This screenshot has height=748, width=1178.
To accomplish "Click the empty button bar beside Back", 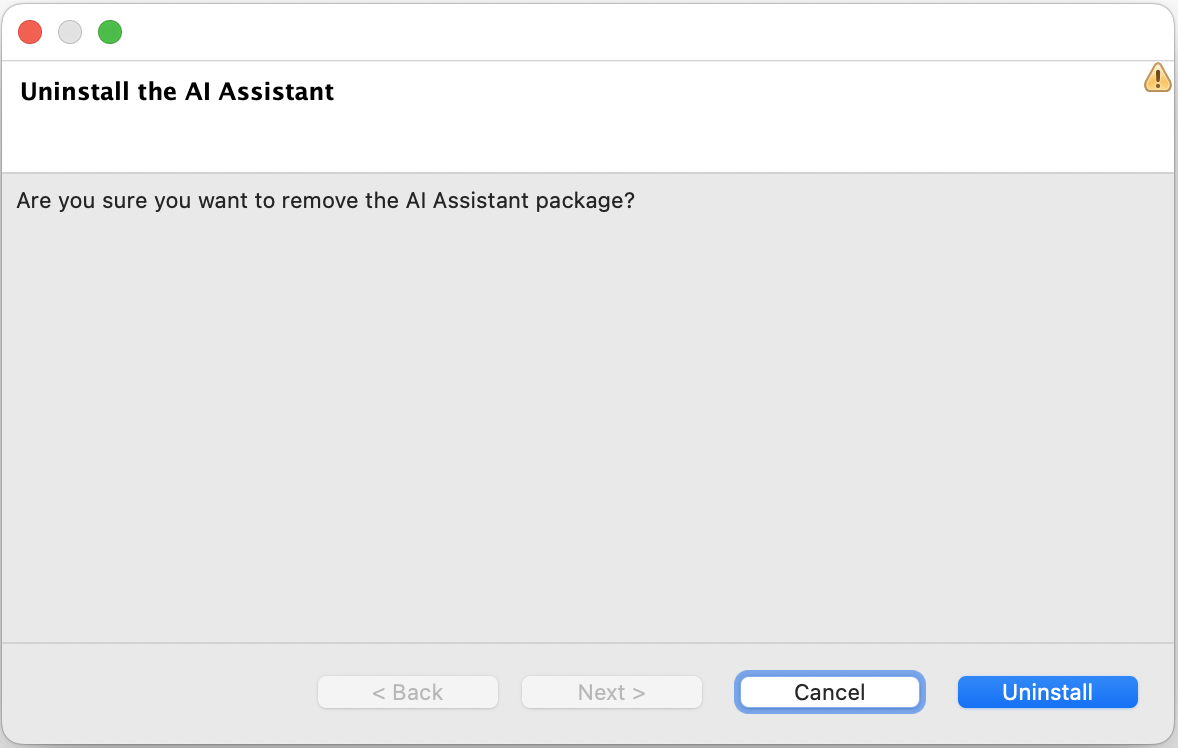I will pos(160,692).
